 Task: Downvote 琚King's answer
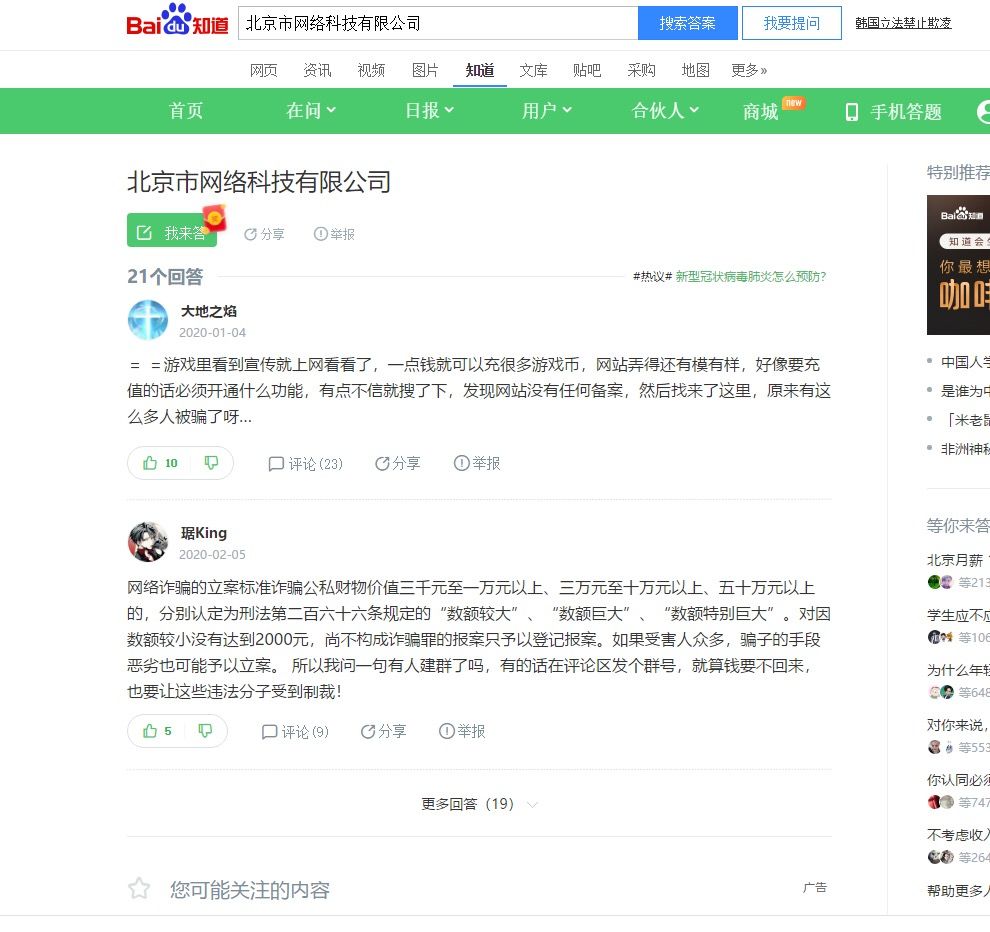pyautogui.click(x=205, y=731)
